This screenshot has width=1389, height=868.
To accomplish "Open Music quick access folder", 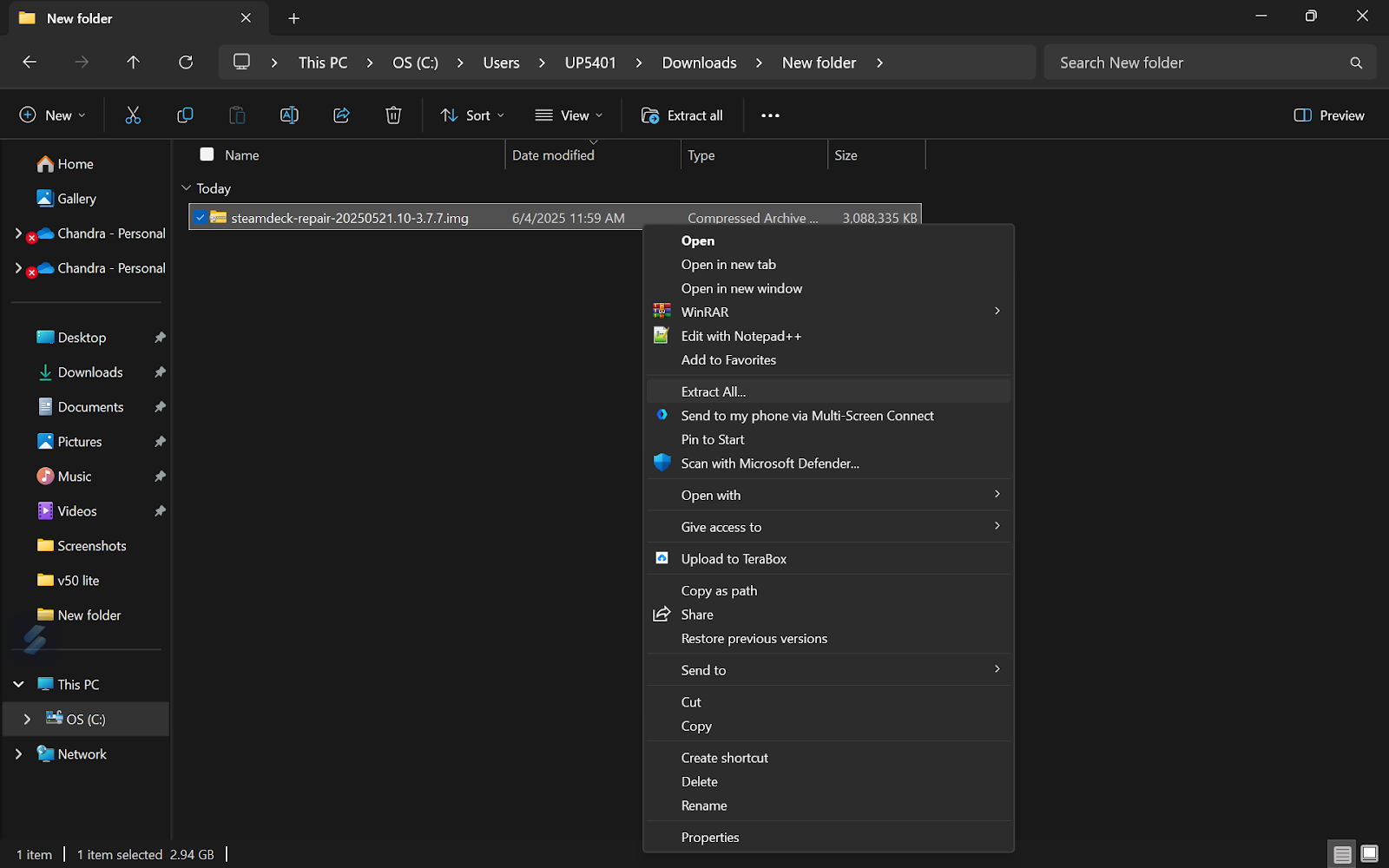I will tap(64, 477).
